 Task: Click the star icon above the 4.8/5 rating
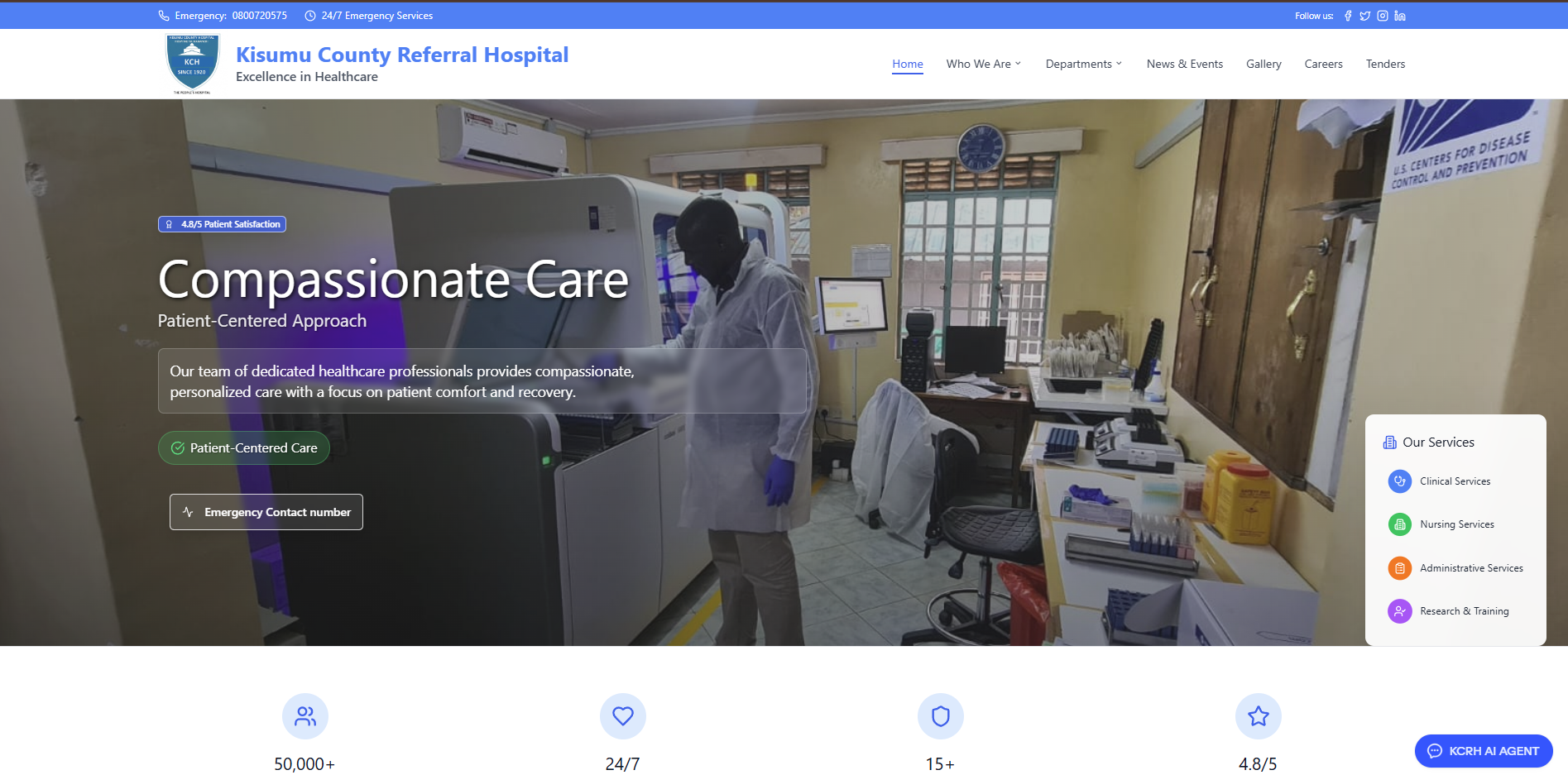tap(1257, 716)
